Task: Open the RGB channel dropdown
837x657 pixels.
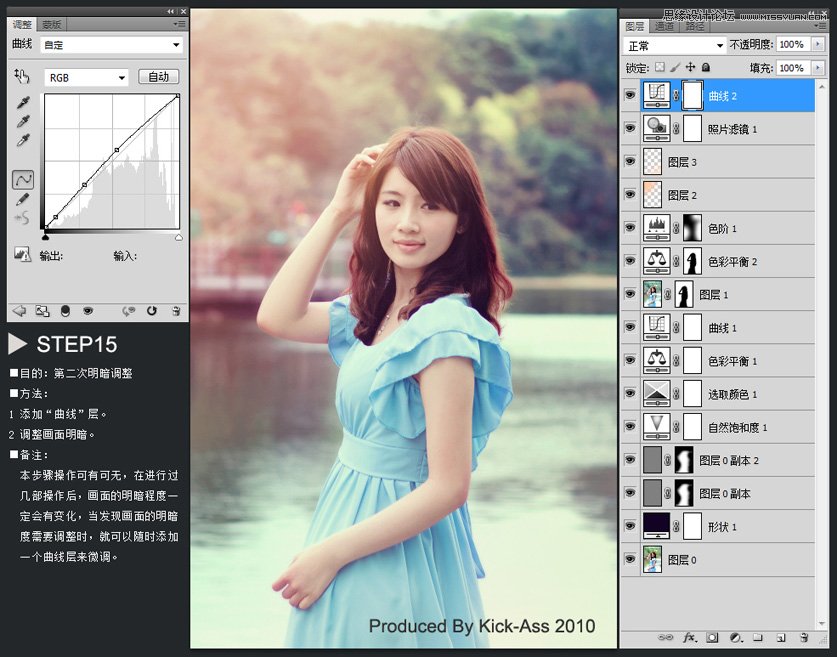Action: coord(85,77)
